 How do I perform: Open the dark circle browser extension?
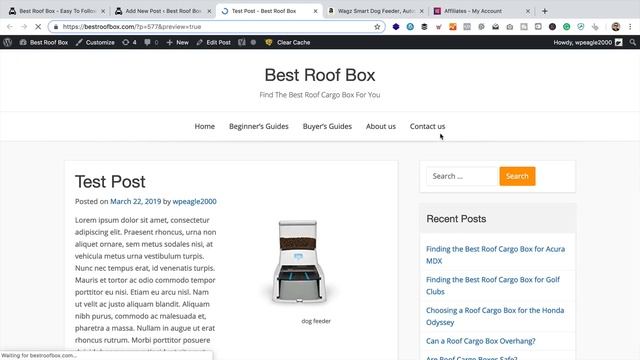point(552,27)
